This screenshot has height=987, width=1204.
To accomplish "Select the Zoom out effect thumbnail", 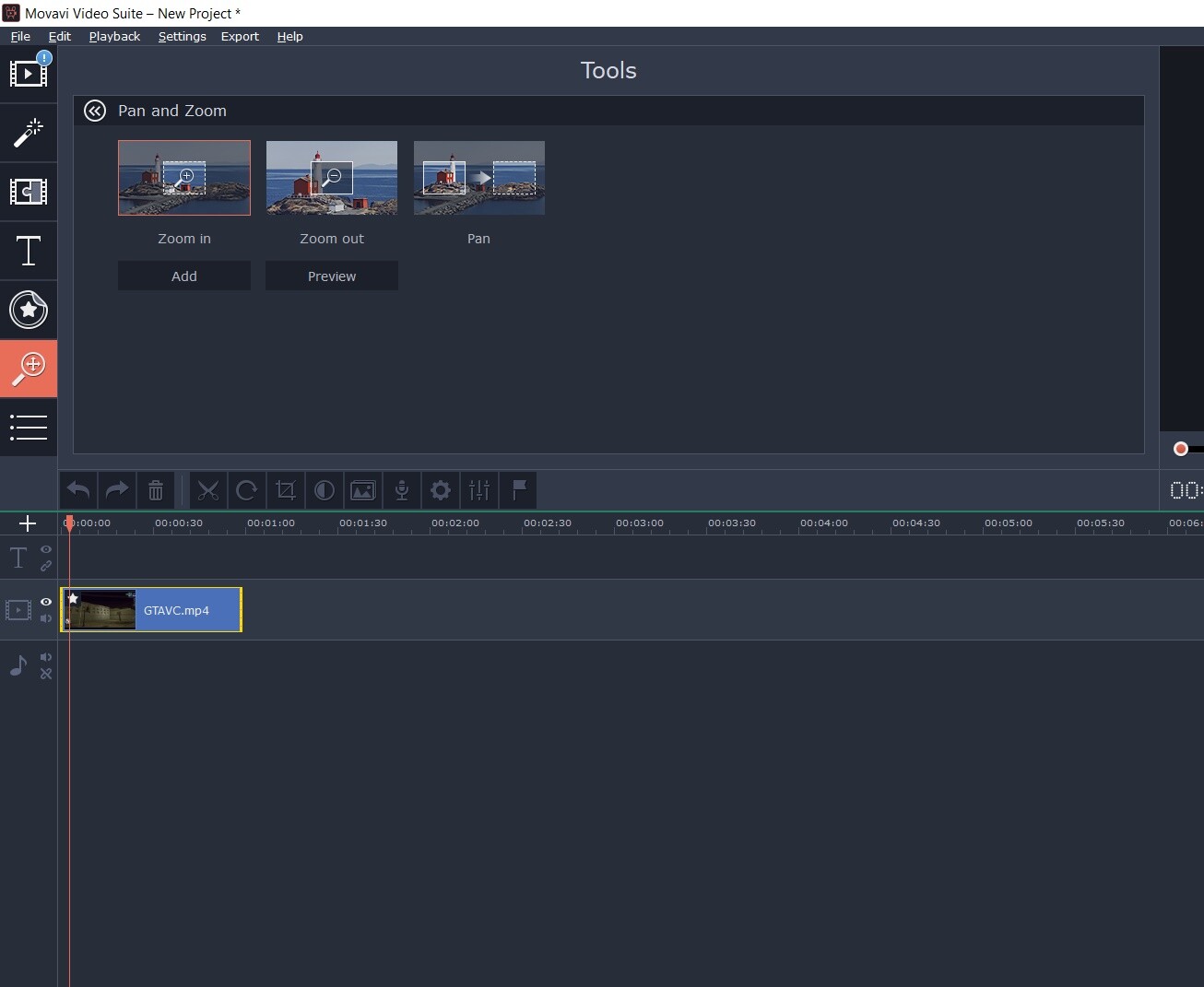I will tap(332, 178).
